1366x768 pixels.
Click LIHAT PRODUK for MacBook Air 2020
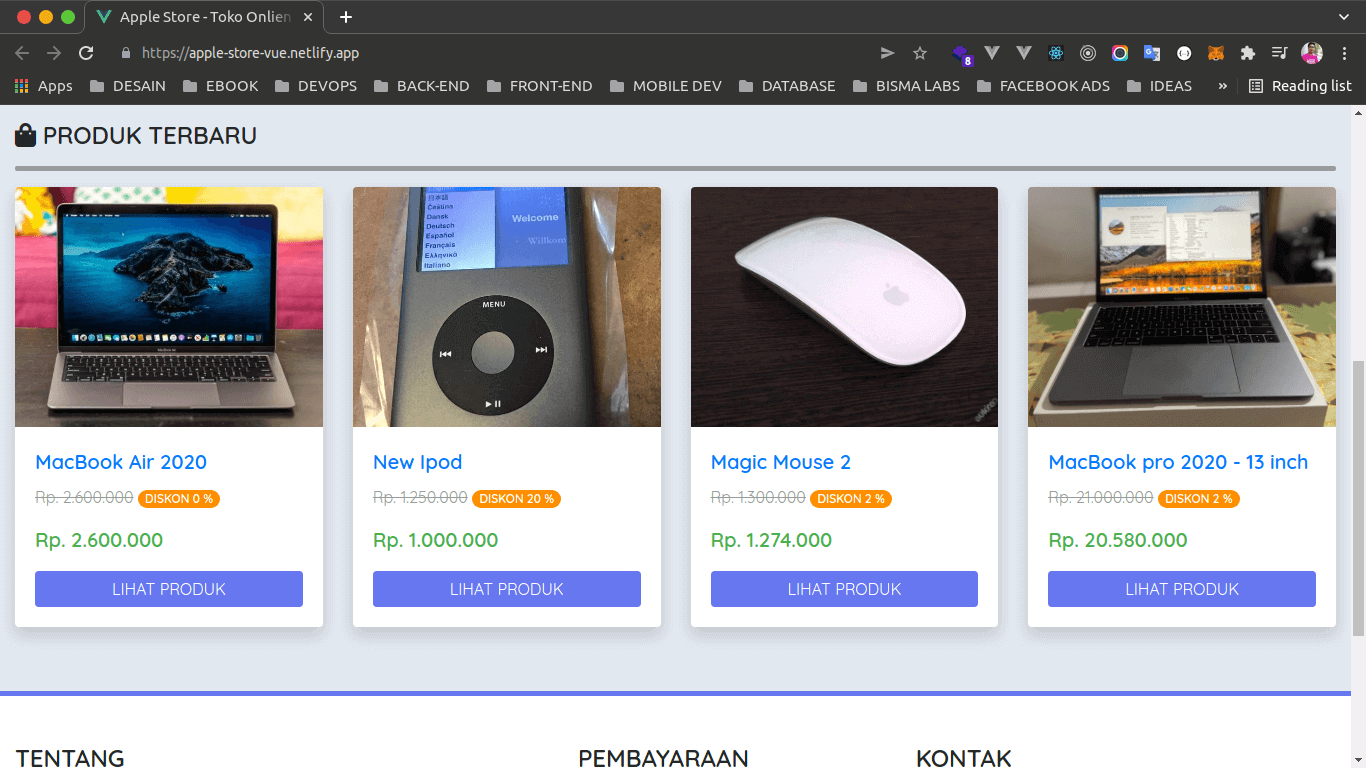169,589
